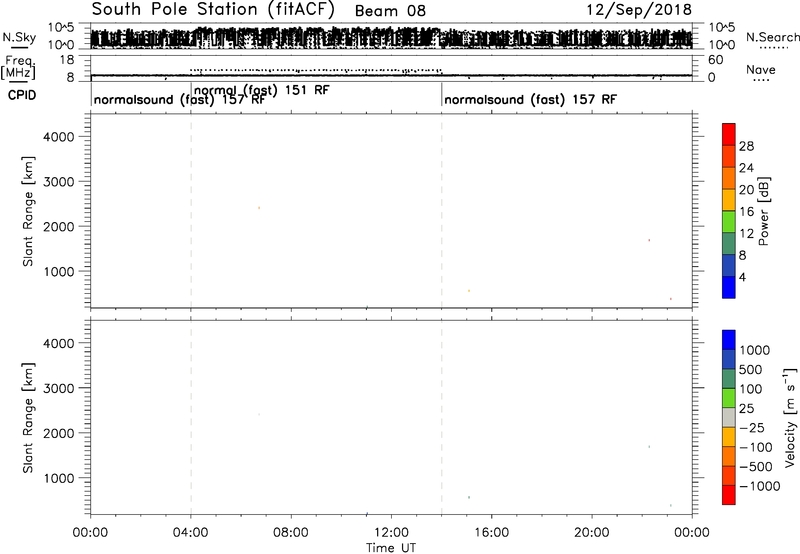Pick the green 25–100 Velocity colorbar segment
Viewport: 800px width, 554px height.
pyautogui.click(x=729, y=398)
